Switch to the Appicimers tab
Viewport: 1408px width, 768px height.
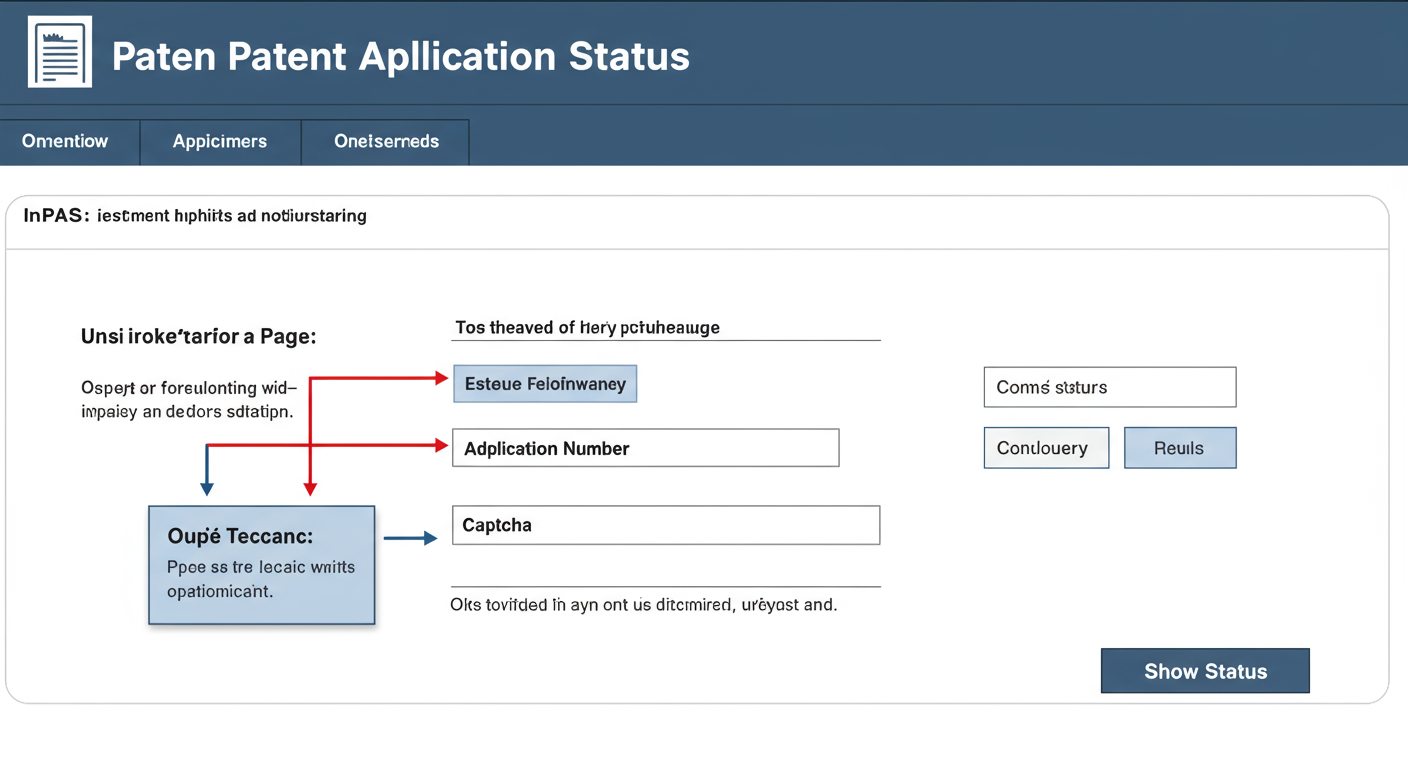tap(220, 141)
